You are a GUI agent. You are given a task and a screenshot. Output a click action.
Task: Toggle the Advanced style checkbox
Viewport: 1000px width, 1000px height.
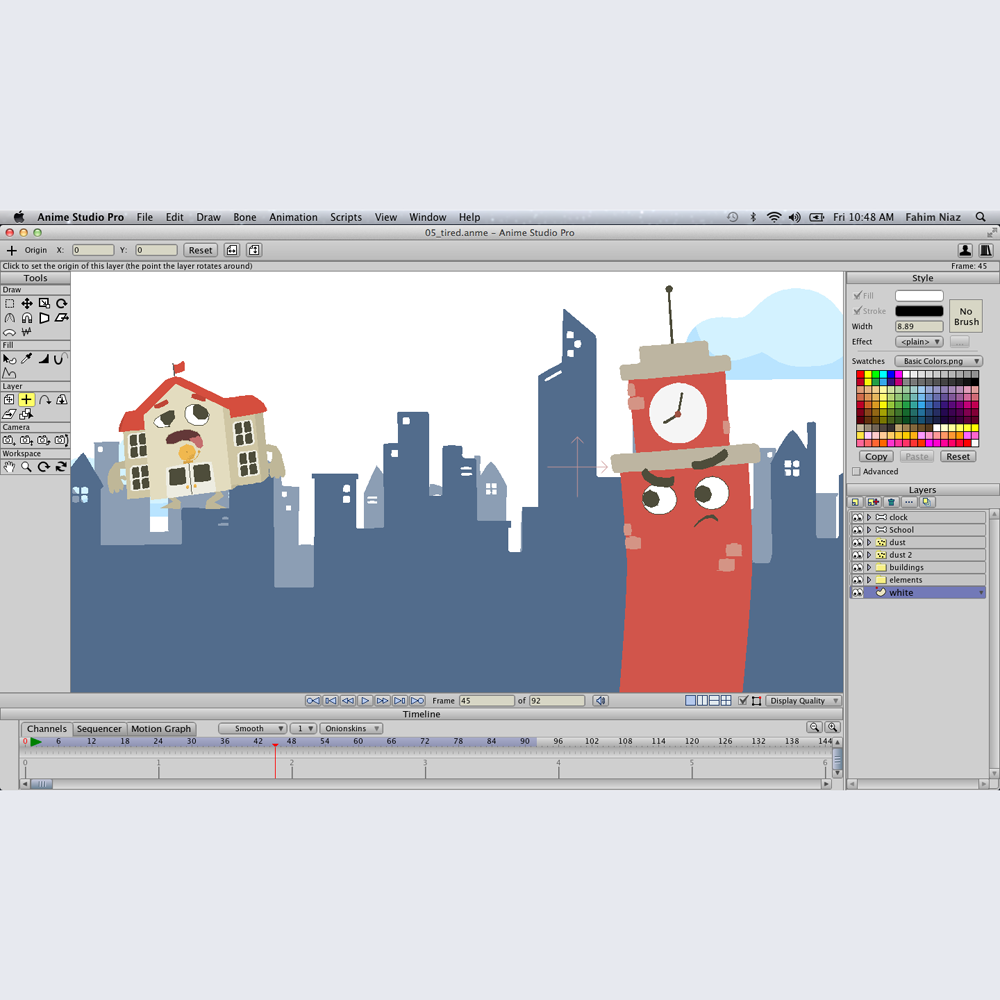click(857, 471)
